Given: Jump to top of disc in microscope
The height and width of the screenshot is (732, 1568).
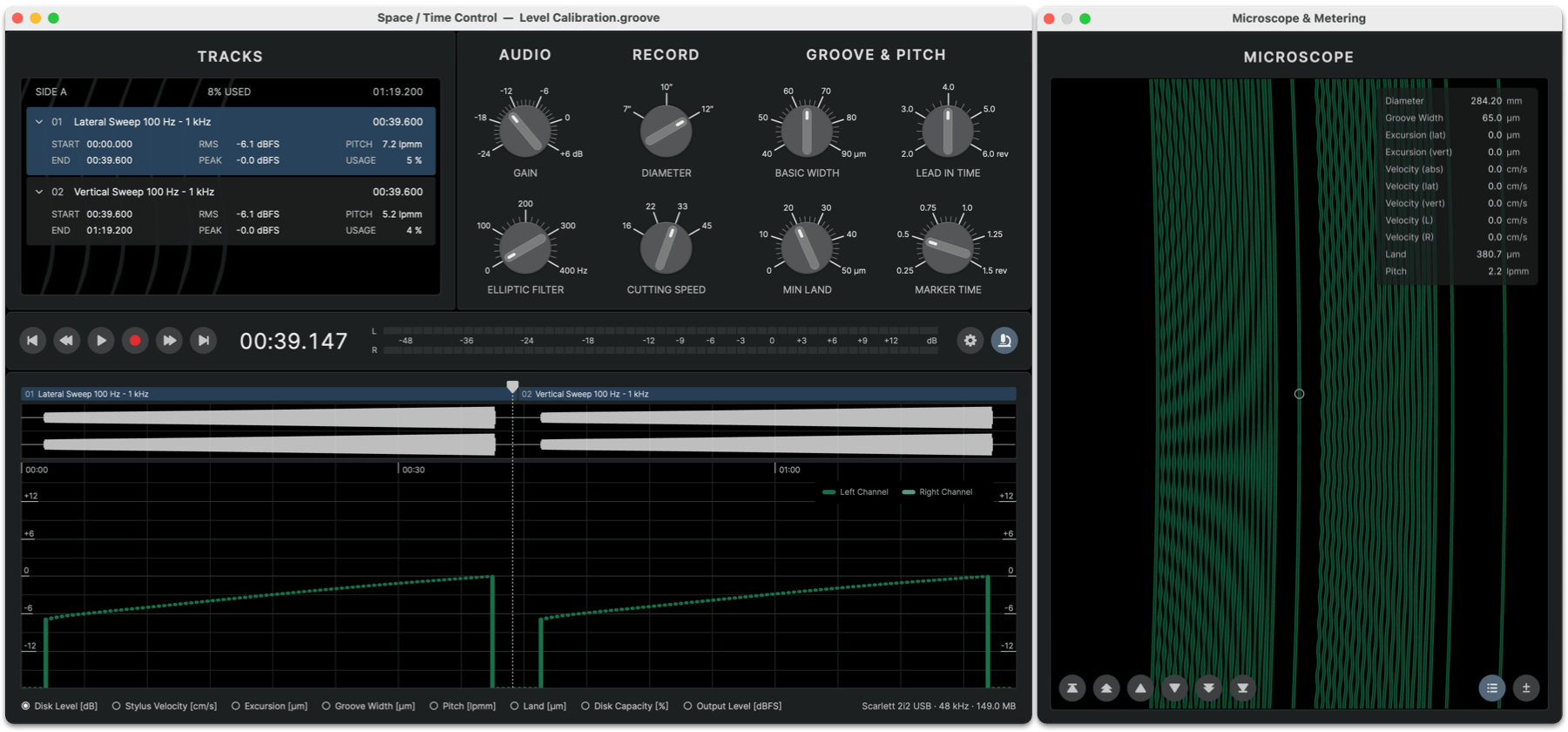Looking at the screenshot, I should (1072, 688).
